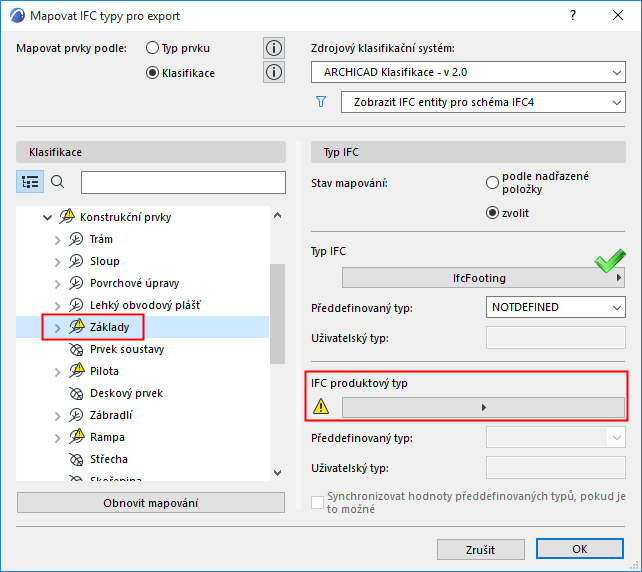The width and height of the screenshot is (642, 572).
Task: Click the Zrušit button
Action: pos(480,550)
